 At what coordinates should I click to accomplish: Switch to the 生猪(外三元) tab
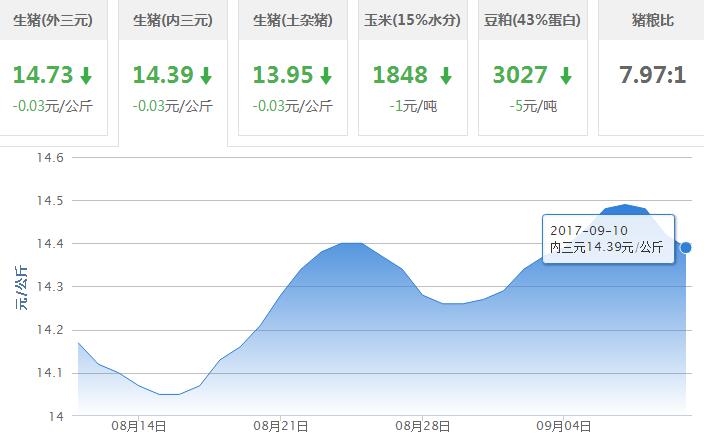pos(55,20)
